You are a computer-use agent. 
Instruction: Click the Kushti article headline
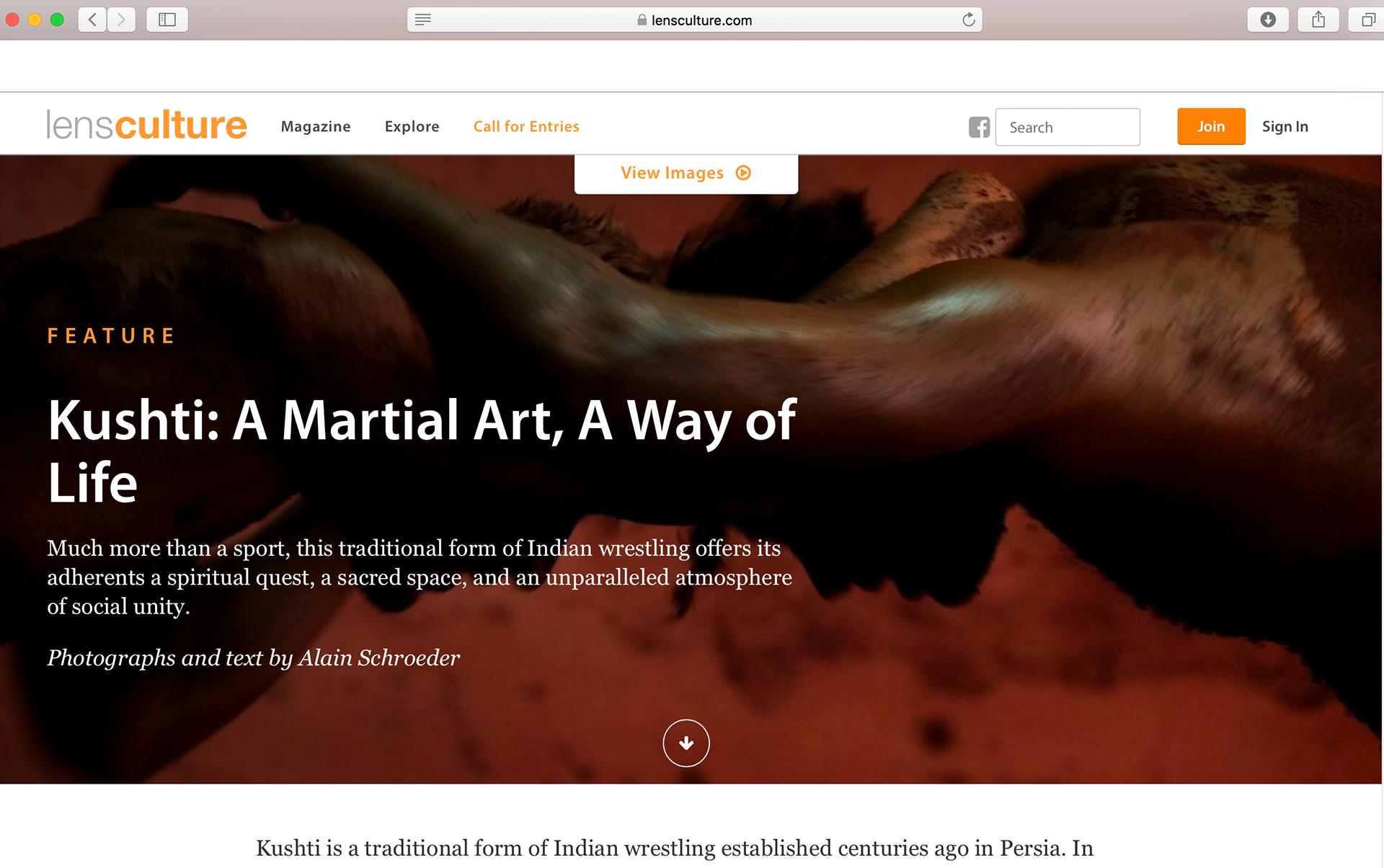(x=422, y=451)
